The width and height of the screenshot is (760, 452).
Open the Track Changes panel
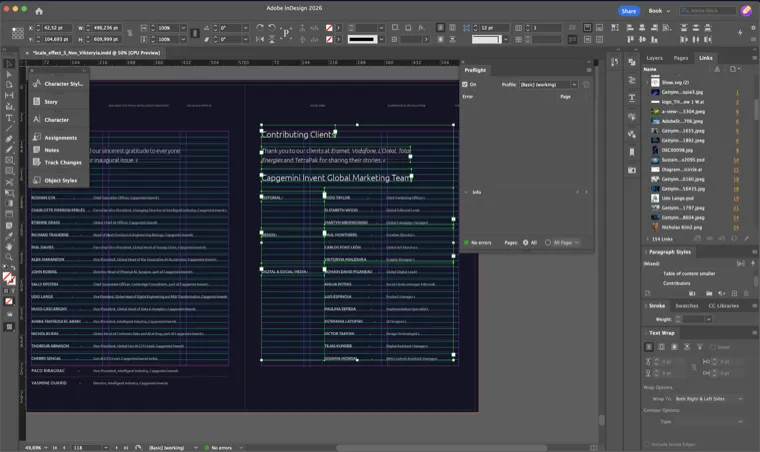pyautogui.click(x=59, y=162)
